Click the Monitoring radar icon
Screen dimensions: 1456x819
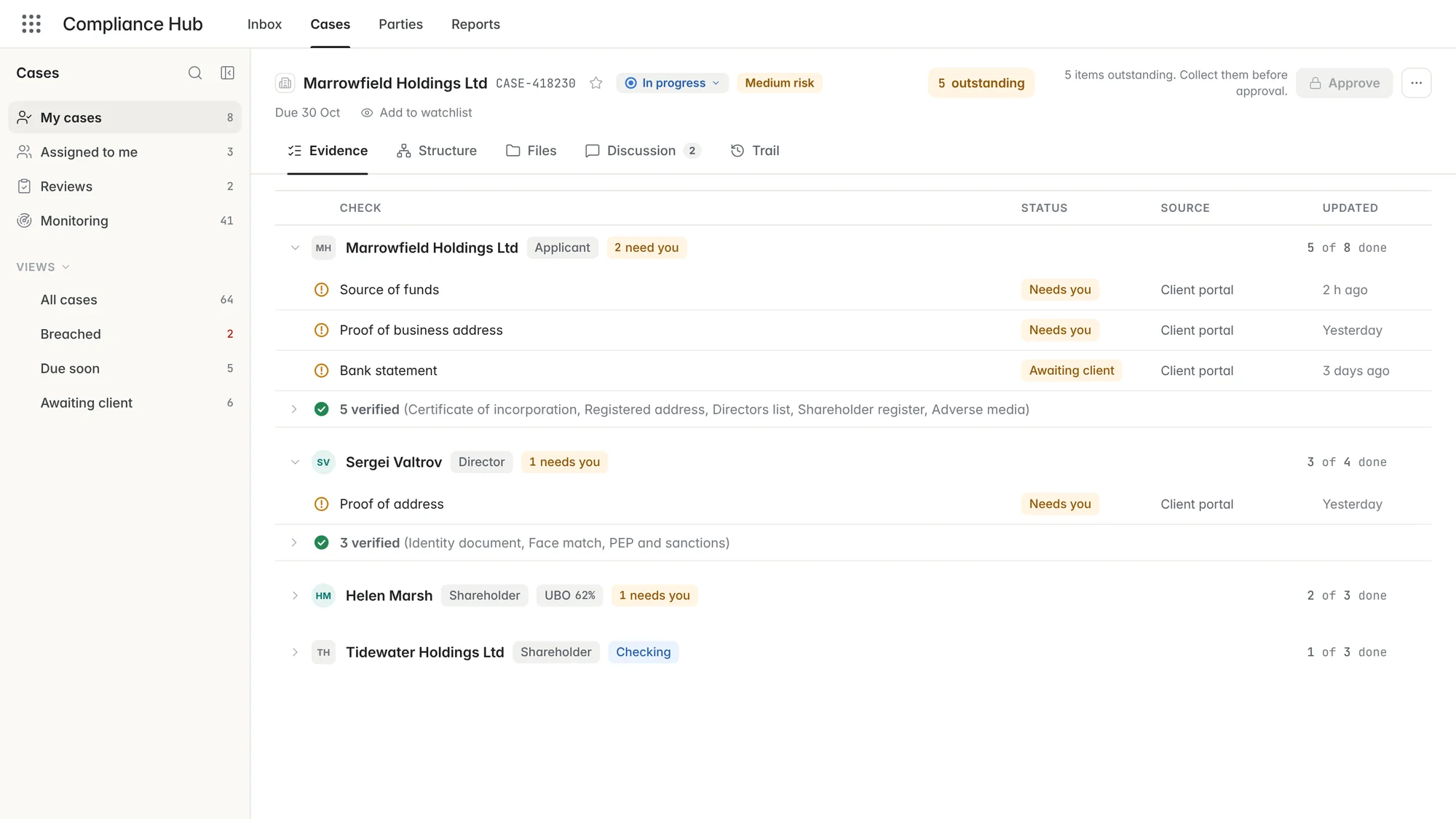pos(24,221)
